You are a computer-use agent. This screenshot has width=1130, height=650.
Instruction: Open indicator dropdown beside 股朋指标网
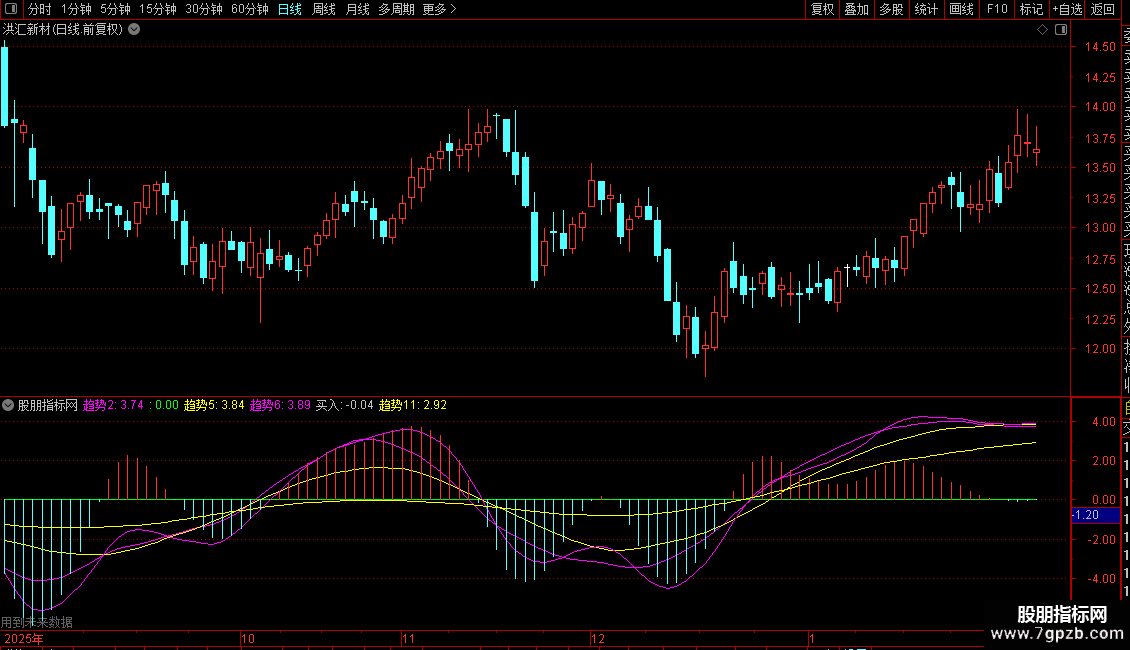pyautogui.click(x=8, y=405)
